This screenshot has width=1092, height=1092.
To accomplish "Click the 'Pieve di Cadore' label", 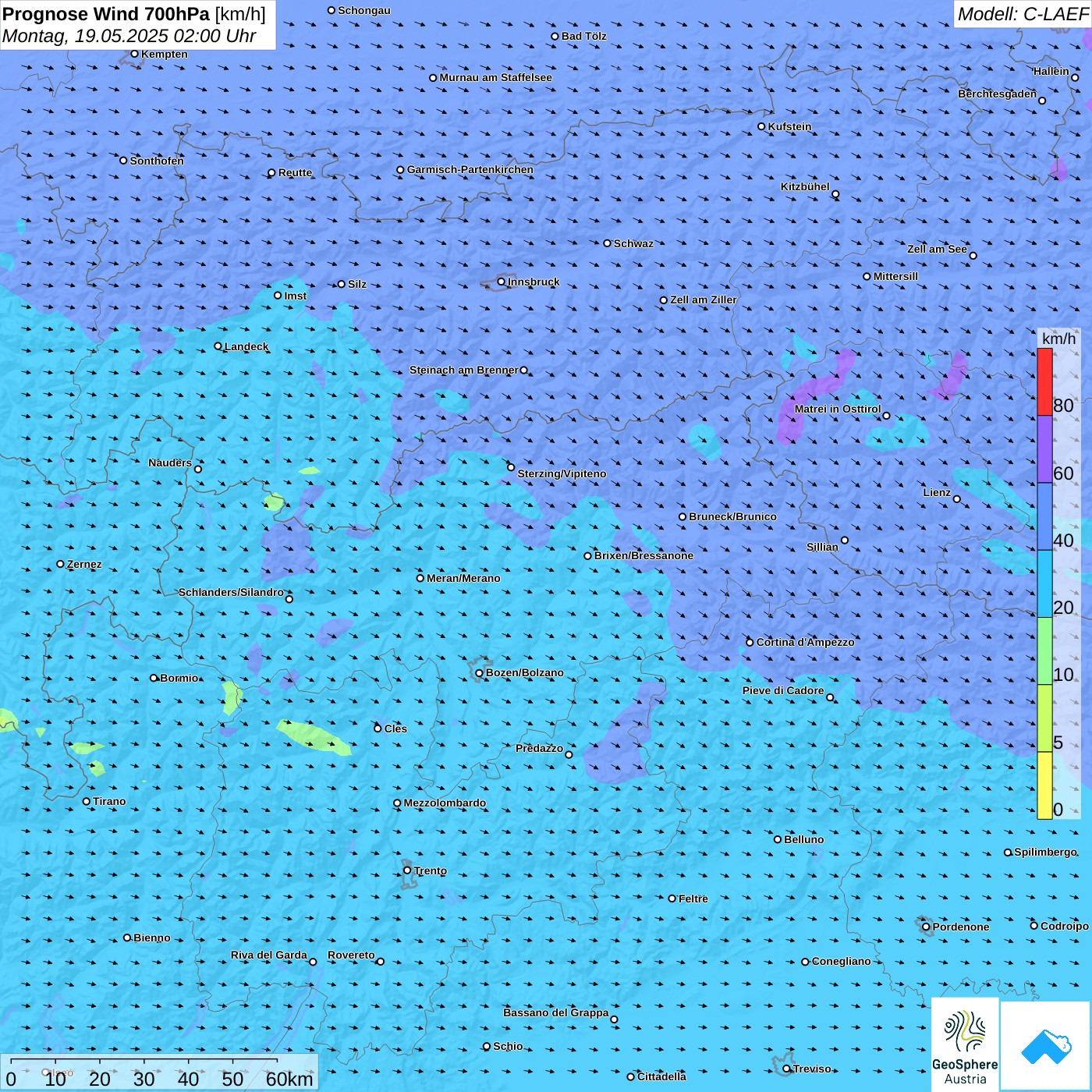I will tap(783, 690).
